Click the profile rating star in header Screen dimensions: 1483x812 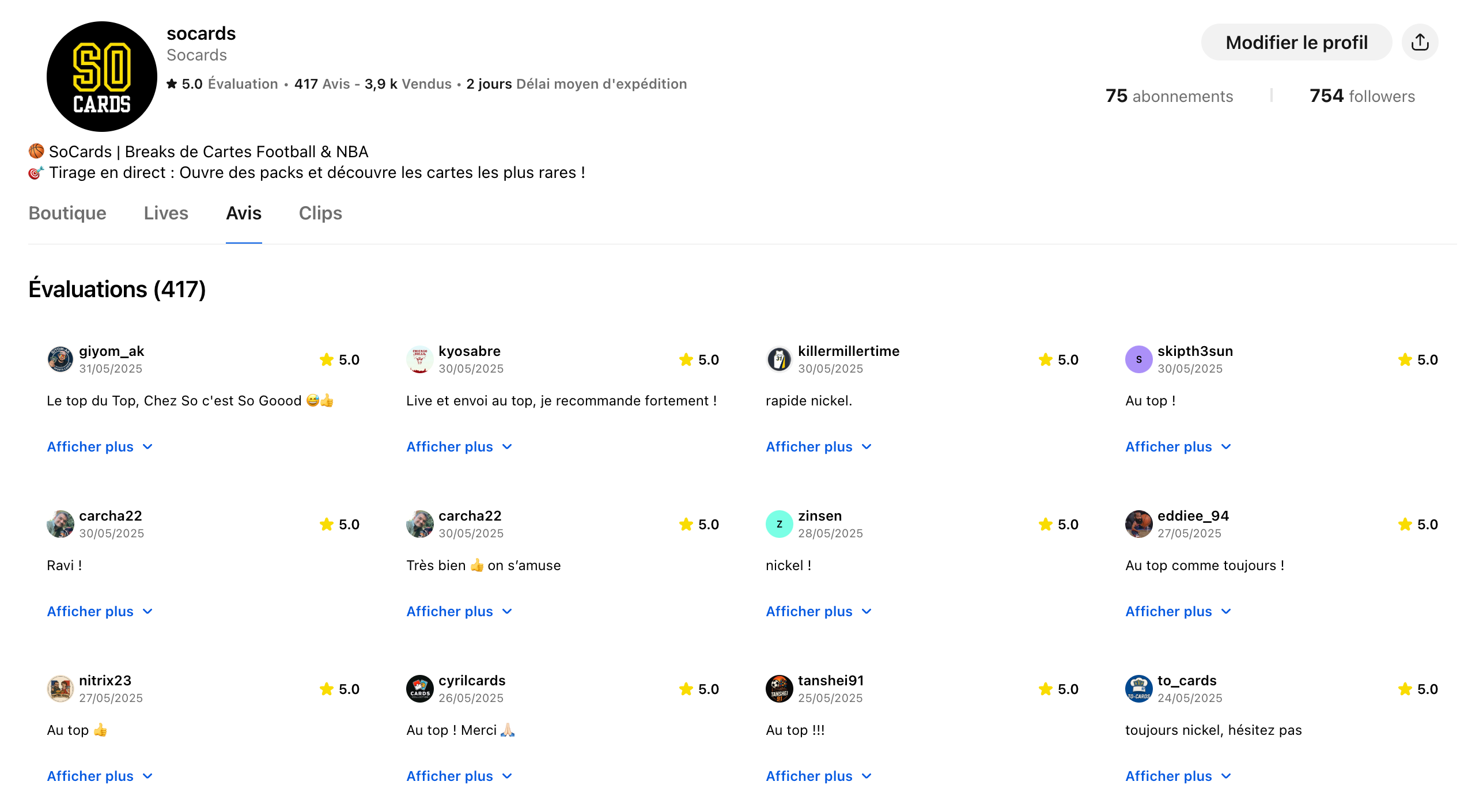(172, 84)
